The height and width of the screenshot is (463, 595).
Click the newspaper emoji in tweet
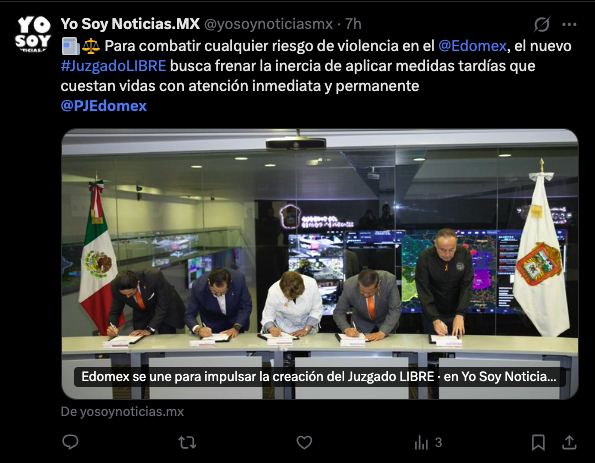click(70, 46)
